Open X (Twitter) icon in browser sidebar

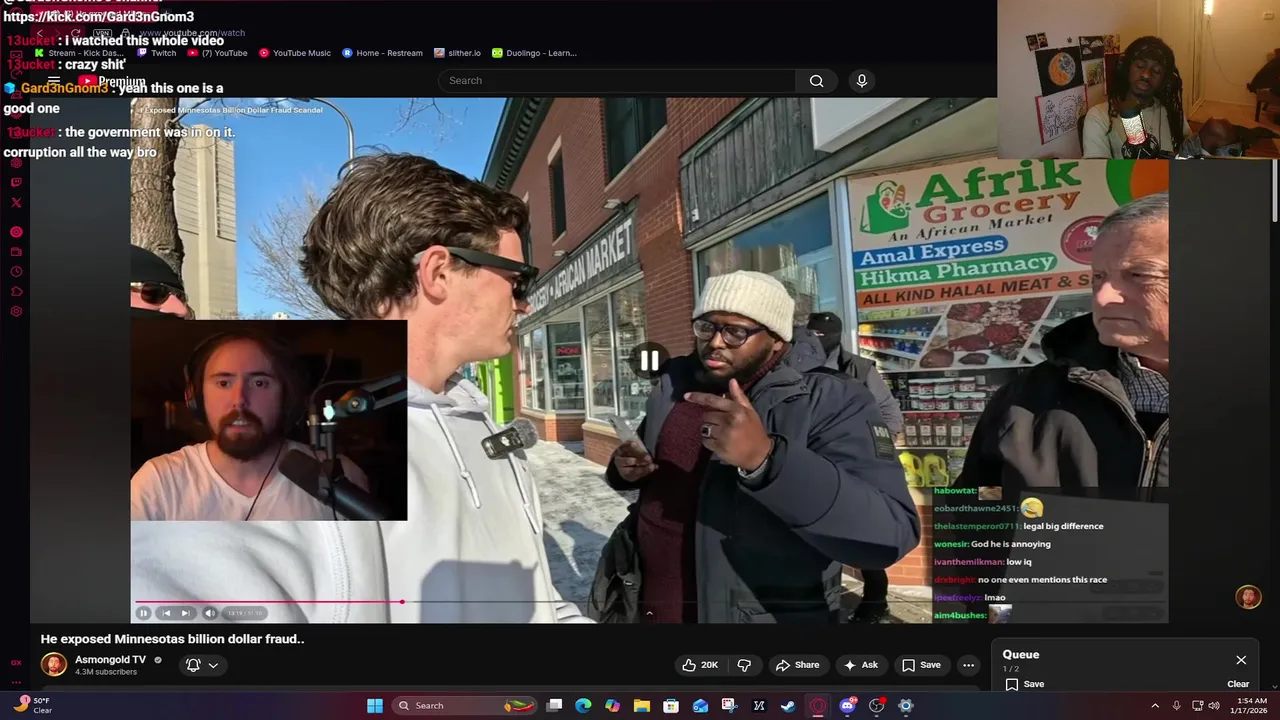(x=16, y=203)
